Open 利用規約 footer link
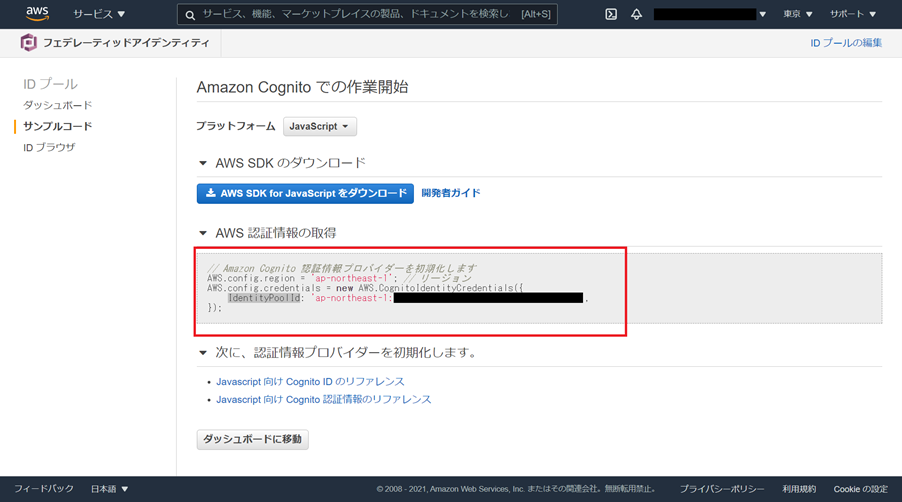Viewport: 902px width, 502px height. click(x=799, y=489)
